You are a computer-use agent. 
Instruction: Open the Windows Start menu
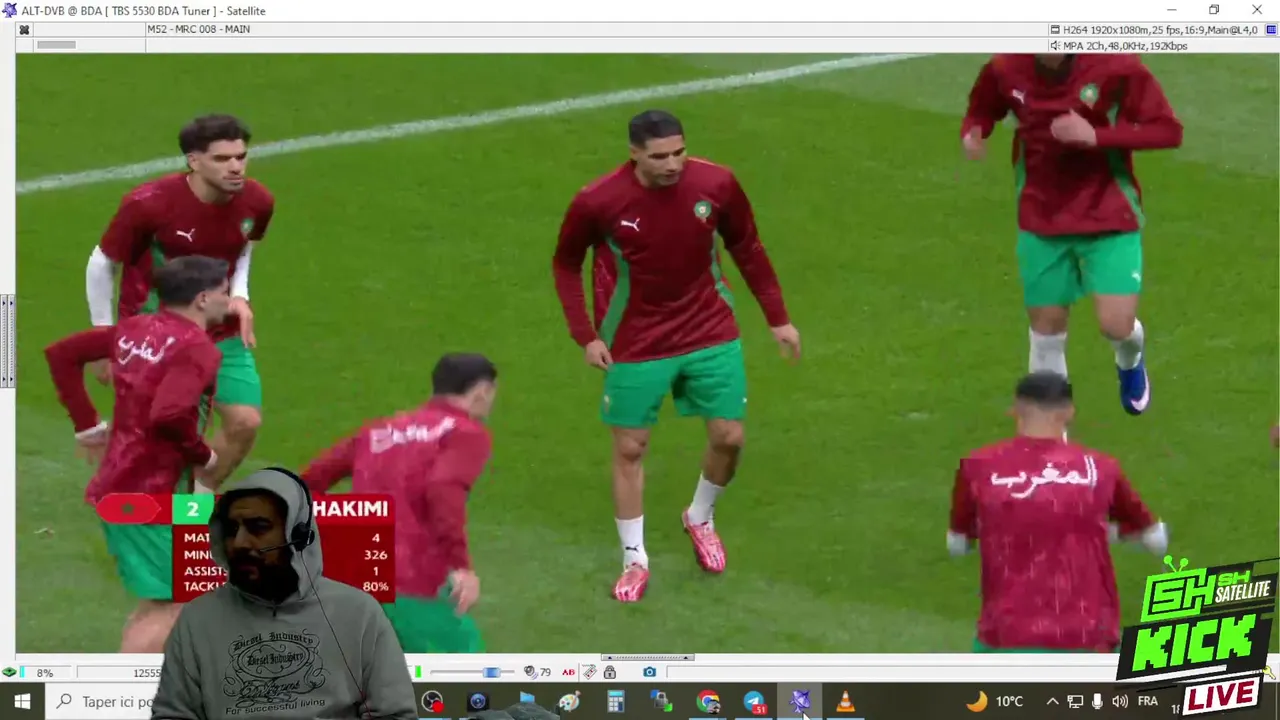click(x=21, y=701)
